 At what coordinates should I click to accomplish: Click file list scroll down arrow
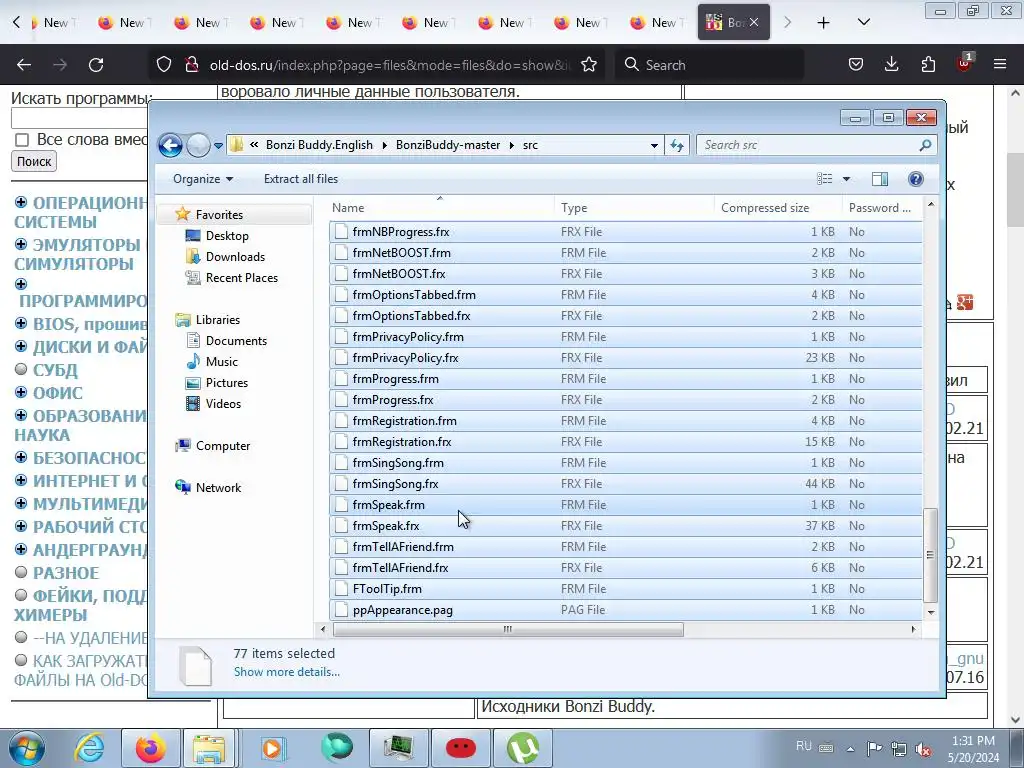coord(931,612)
